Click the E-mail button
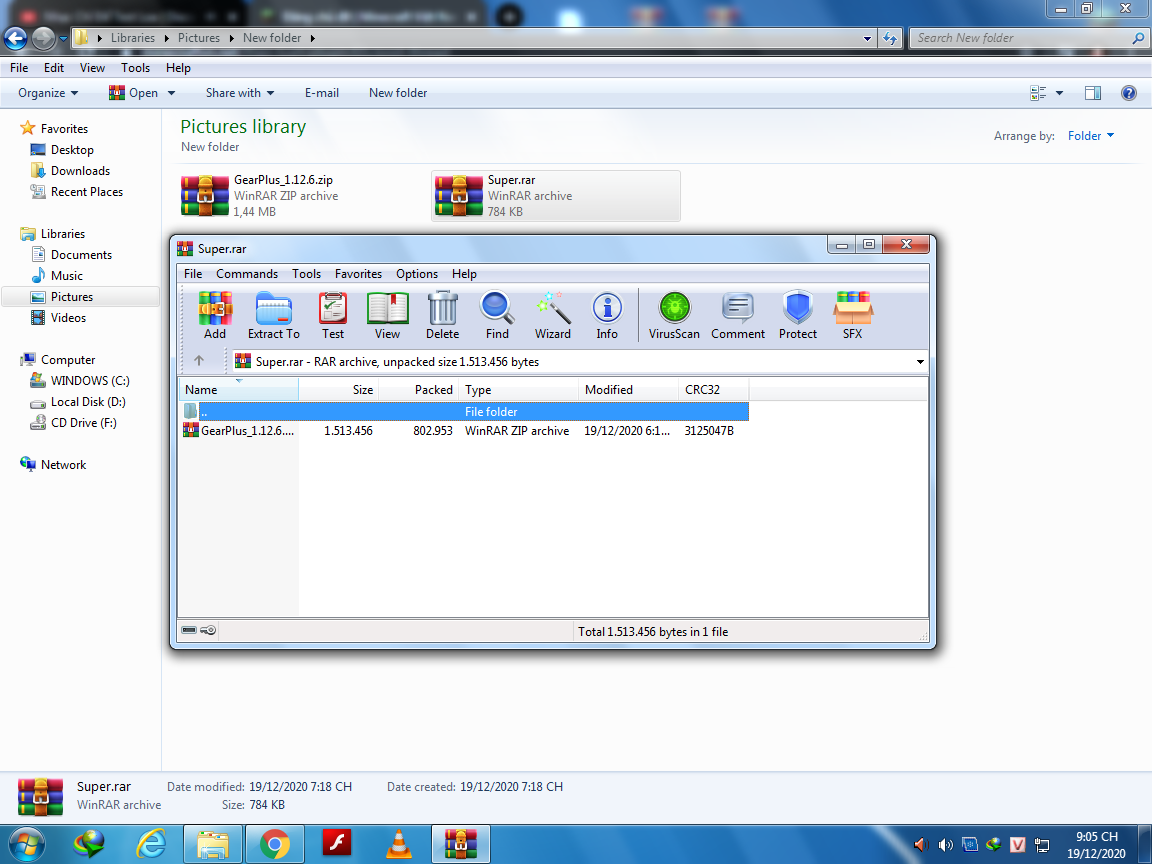This screenshot has width=1152, height=864. pyautogui.click(x=322, y=93)
